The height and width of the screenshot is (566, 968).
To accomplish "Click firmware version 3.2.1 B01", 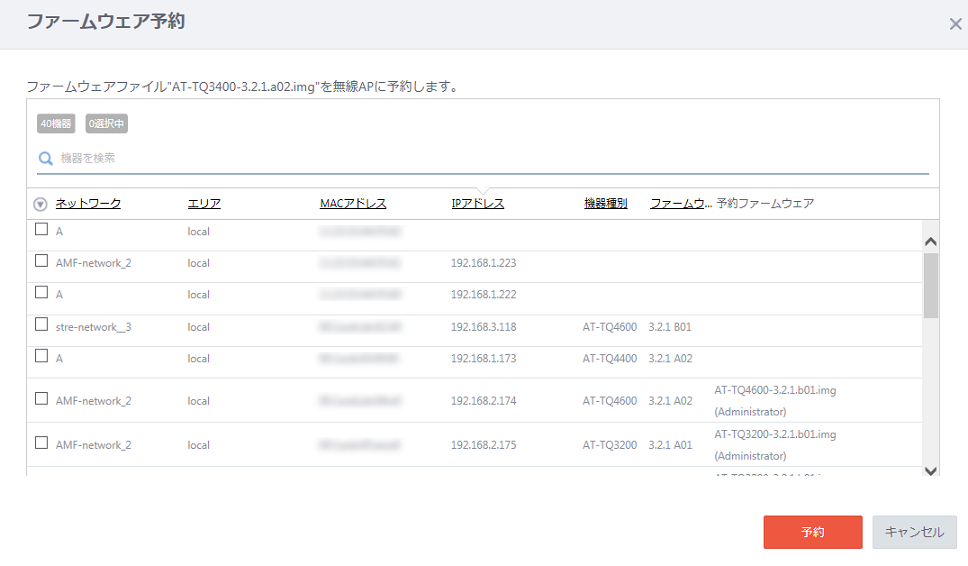I will tap(670, 327).
